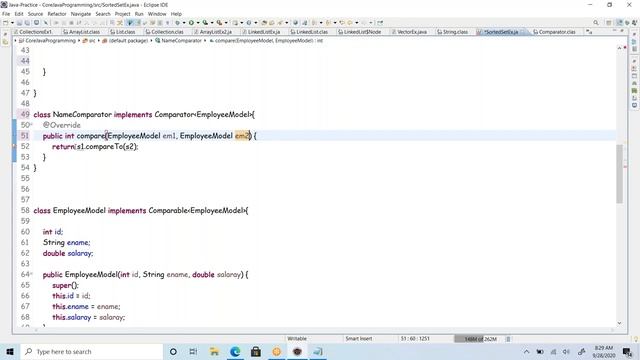Click the Save toolbar icon
The width and height of the screenshot is (640, 360).
coord(19,23)
